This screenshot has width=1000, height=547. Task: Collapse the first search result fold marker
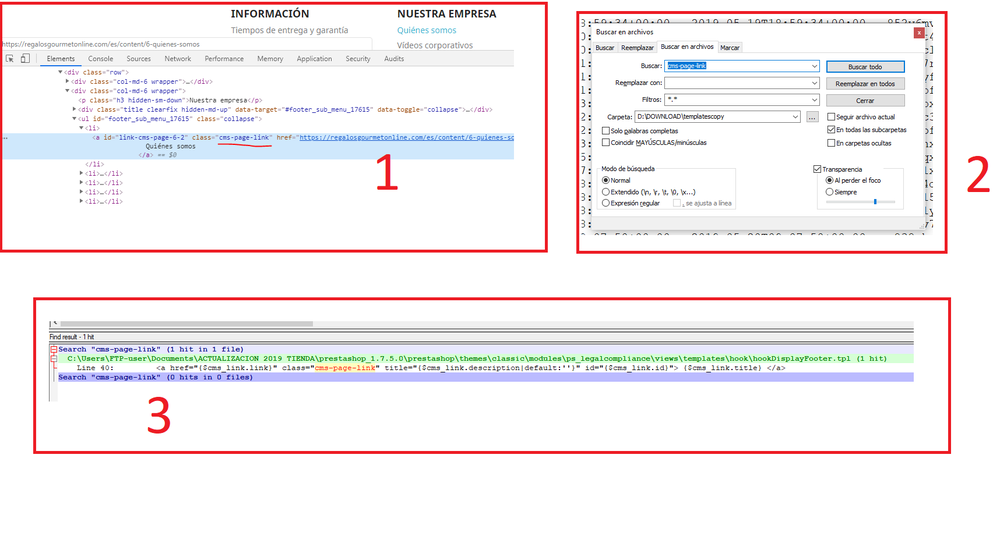(54, 349)
